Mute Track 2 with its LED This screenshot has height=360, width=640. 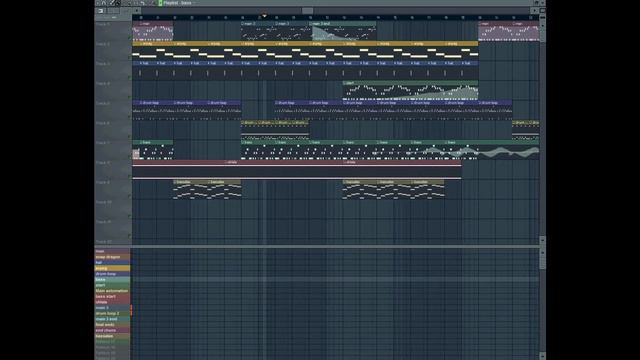[x=130, y=58]
